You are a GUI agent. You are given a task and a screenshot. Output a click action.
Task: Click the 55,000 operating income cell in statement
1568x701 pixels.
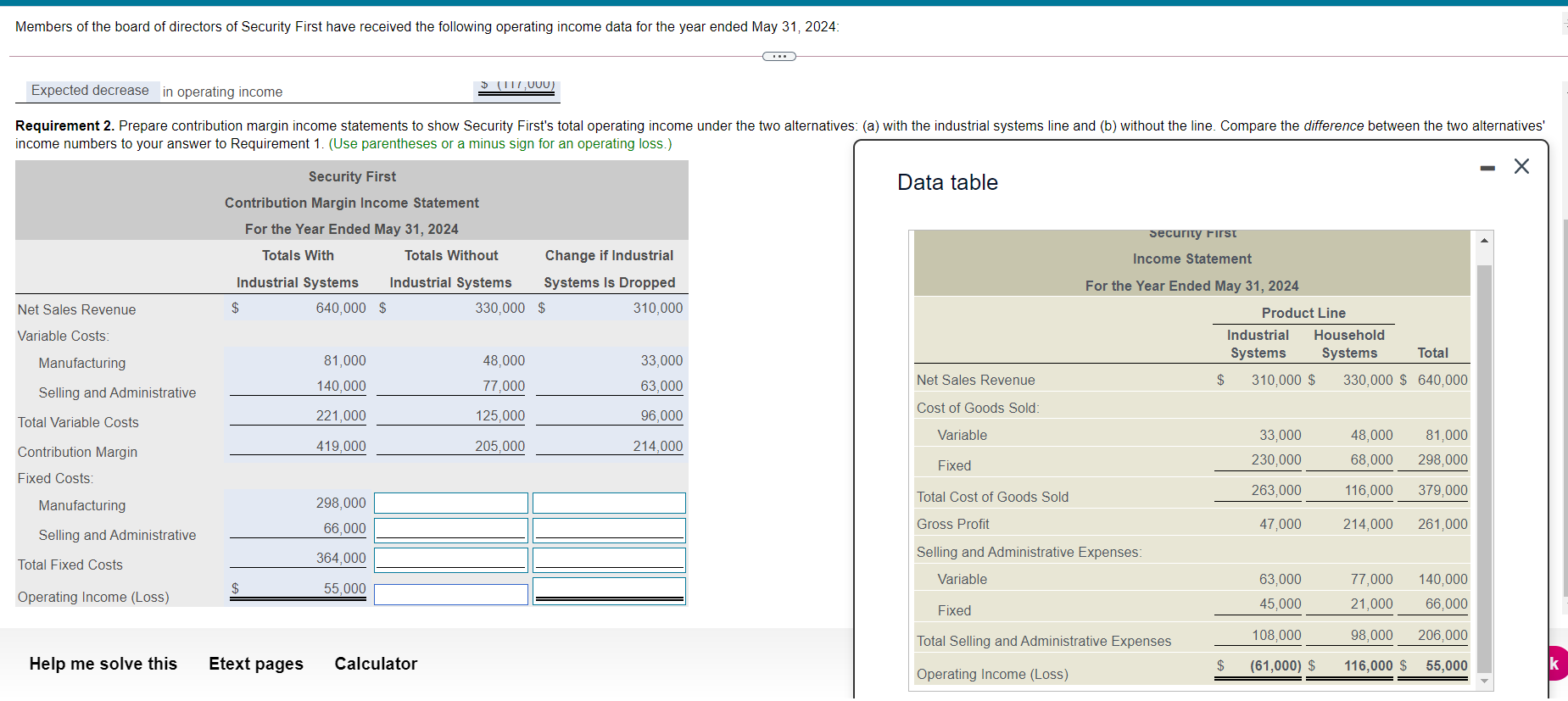pos(344,588)
